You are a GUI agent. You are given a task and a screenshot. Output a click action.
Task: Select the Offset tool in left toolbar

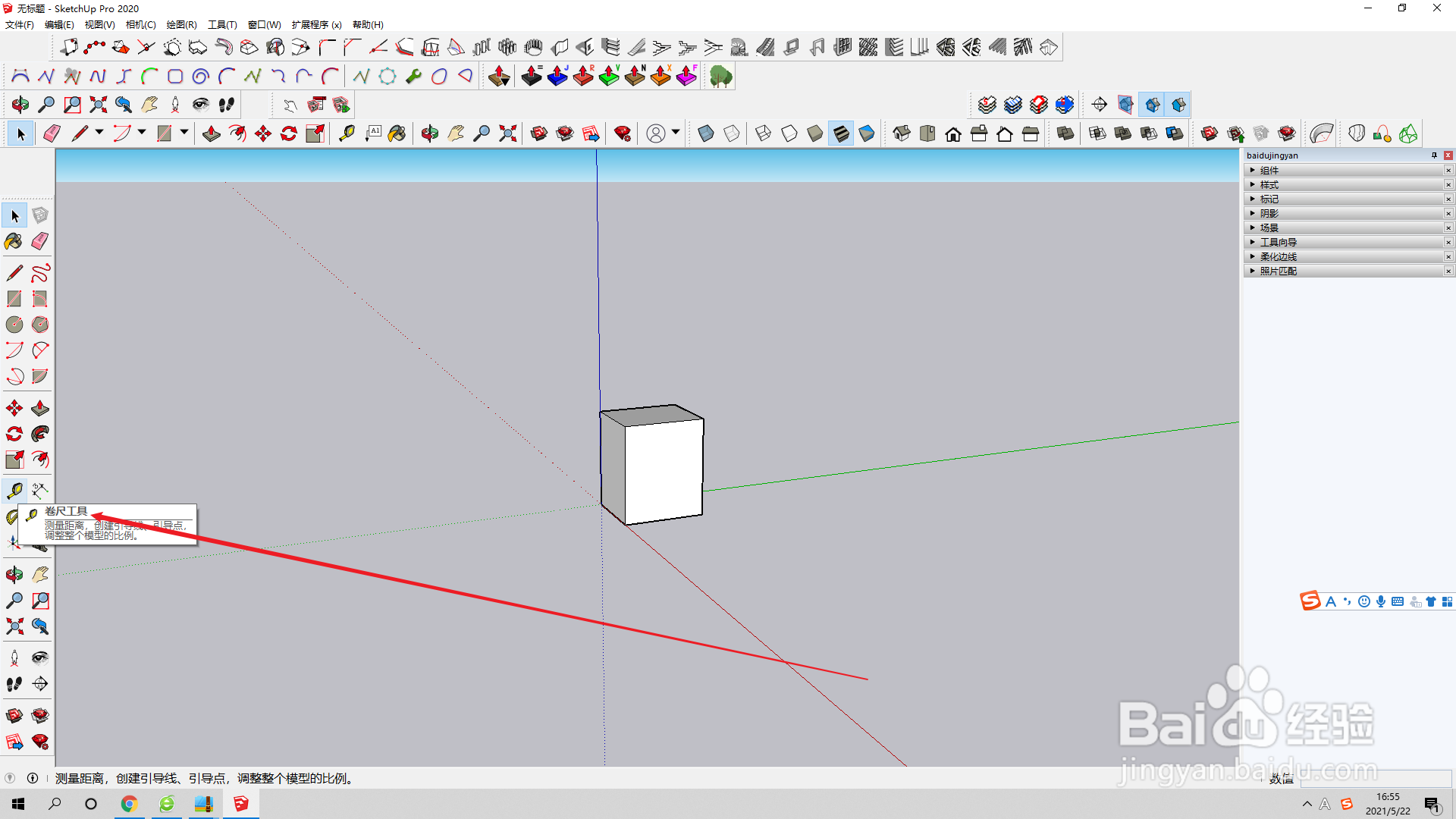coord(40,460)
